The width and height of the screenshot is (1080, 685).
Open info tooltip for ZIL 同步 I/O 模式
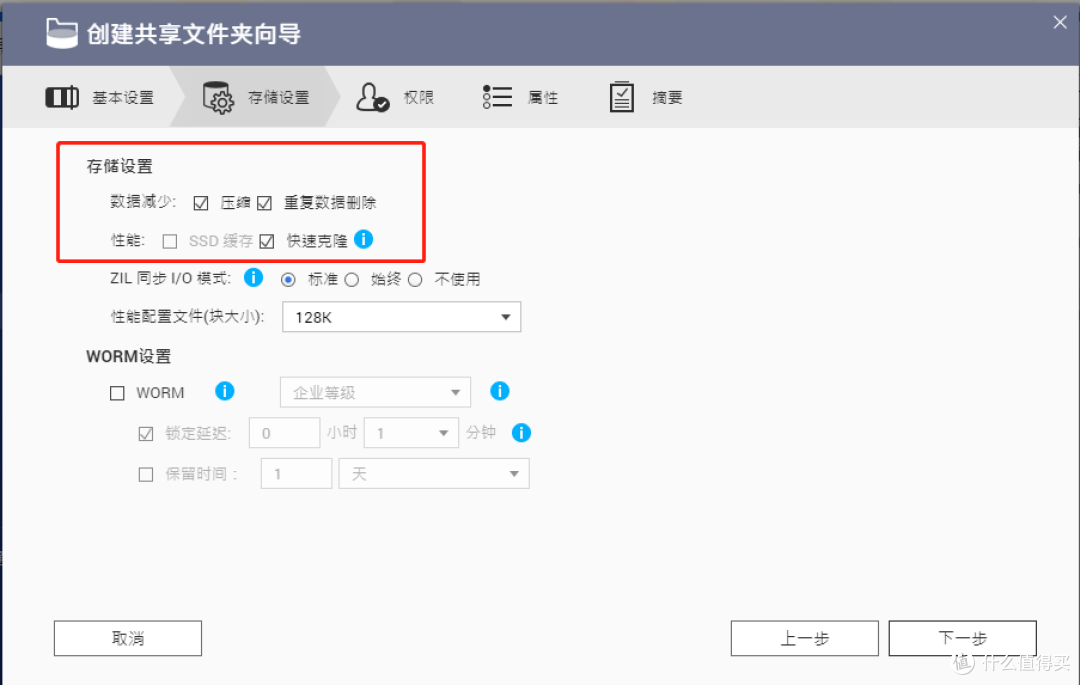click(x=253, y=277)
